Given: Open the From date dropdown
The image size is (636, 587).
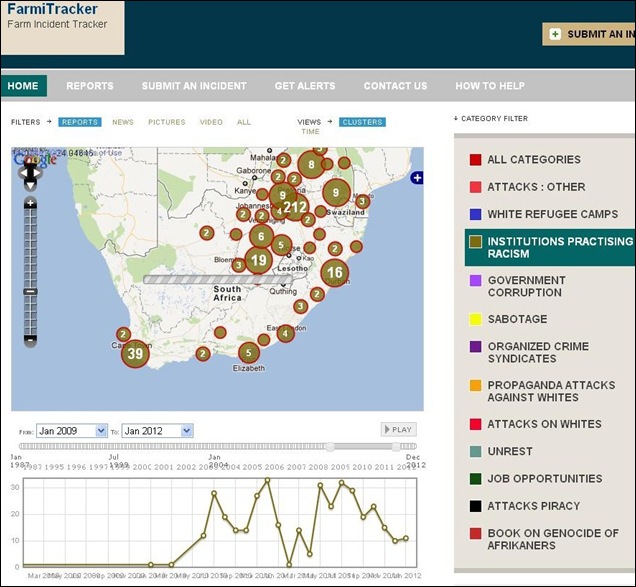Looking at the screenshot, I should [x=72, y=430].
